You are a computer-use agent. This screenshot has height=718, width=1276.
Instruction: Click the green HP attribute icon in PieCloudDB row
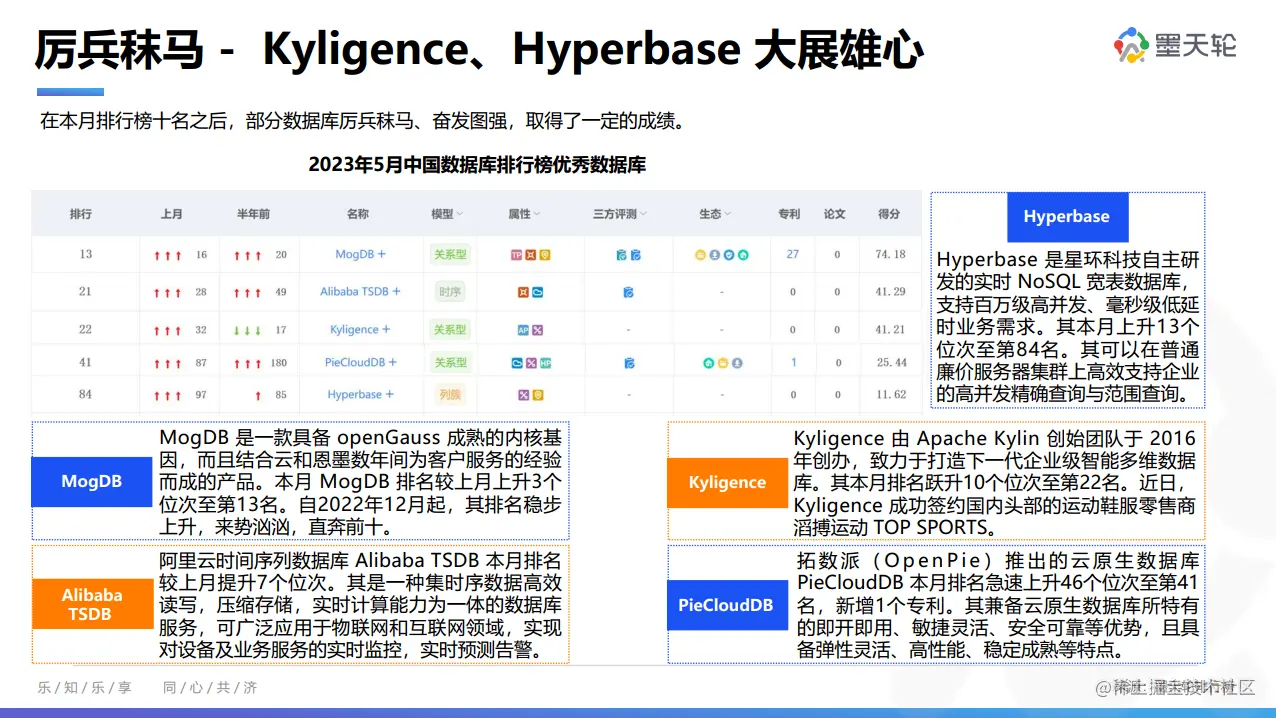(545, 363)
